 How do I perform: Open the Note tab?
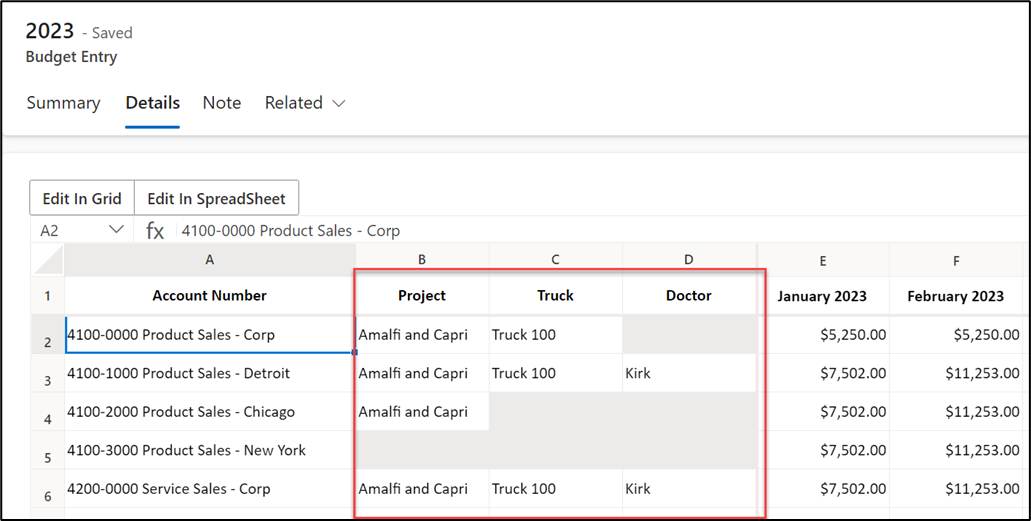tap(222, 103)
